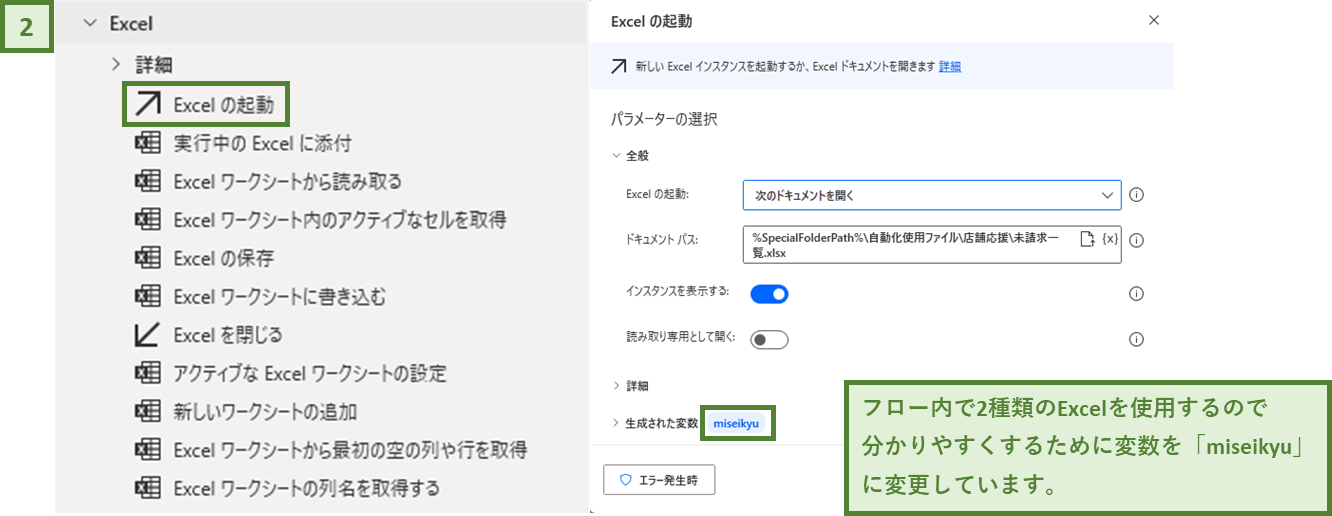Click icon beside Excel ワークシートに書き込む

(x=148, y=296)
